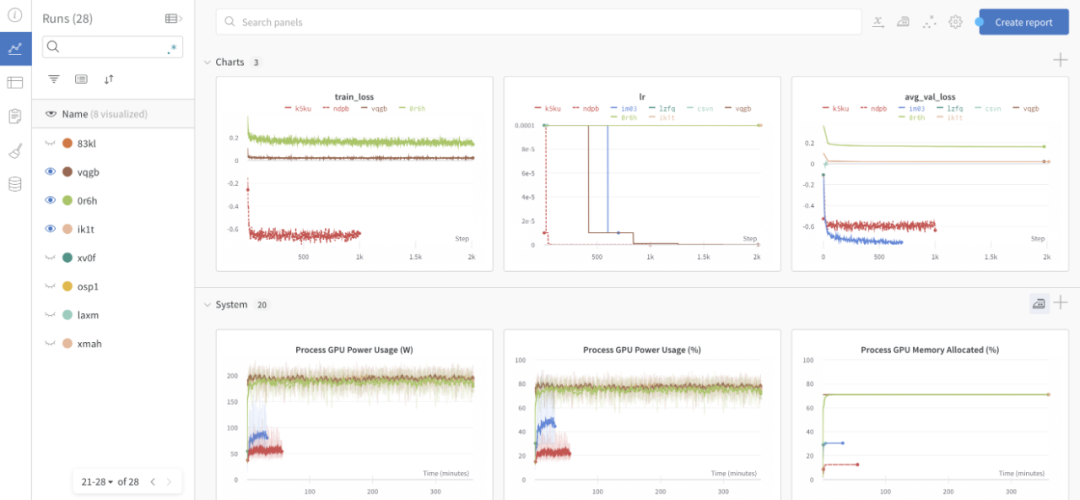Open the project overview info icon
The width and height of the screenshot is (1080, 500).
tap(15, 15)
